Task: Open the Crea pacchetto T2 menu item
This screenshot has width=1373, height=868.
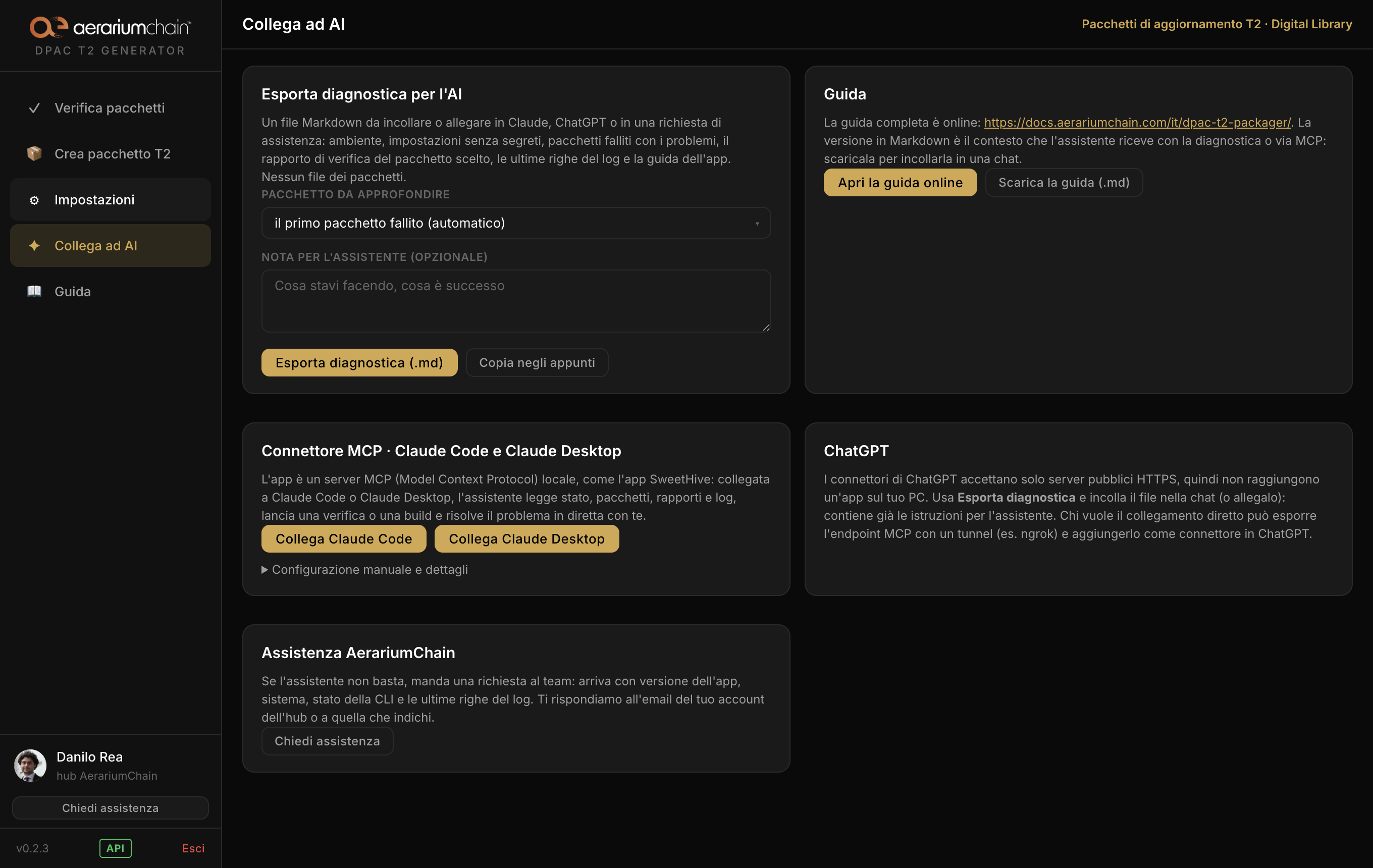Action: tap(111, 153)
